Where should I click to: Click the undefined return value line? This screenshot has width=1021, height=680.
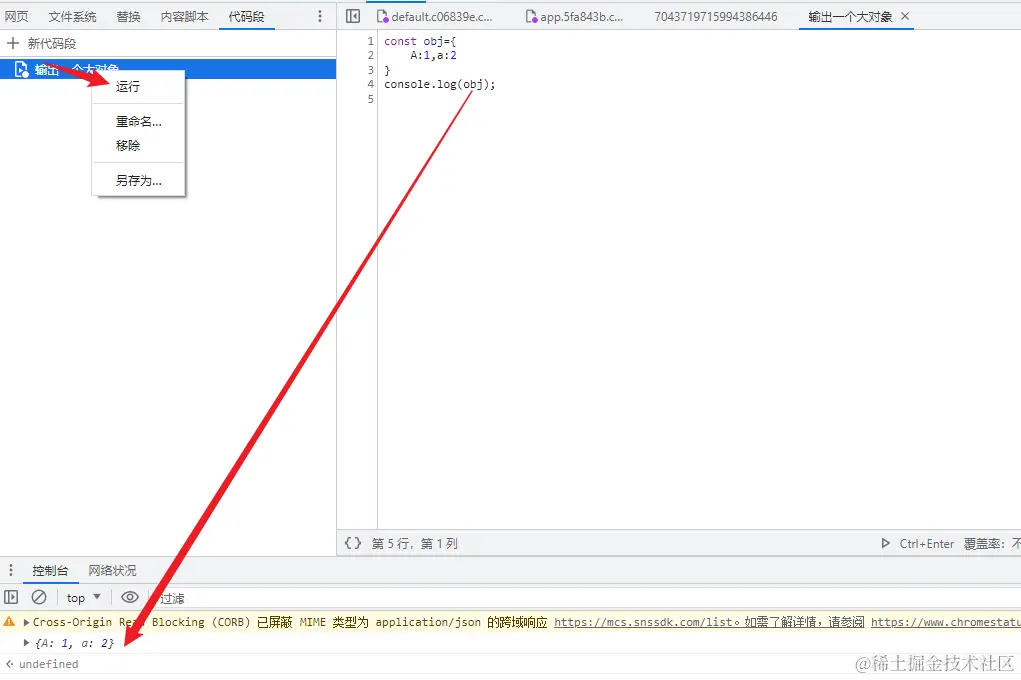pos(48,664)
